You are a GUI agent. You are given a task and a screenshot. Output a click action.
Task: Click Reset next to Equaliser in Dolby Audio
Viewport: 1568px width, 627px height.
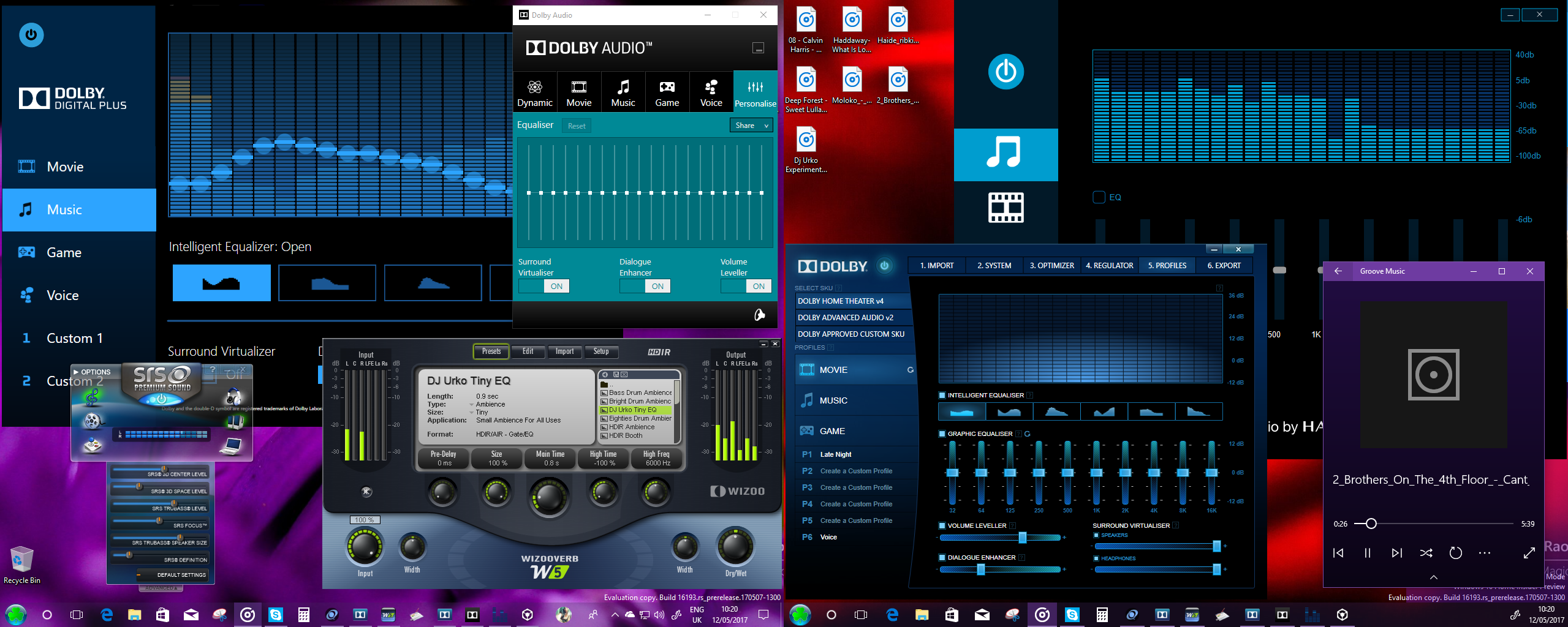point(577,126)
